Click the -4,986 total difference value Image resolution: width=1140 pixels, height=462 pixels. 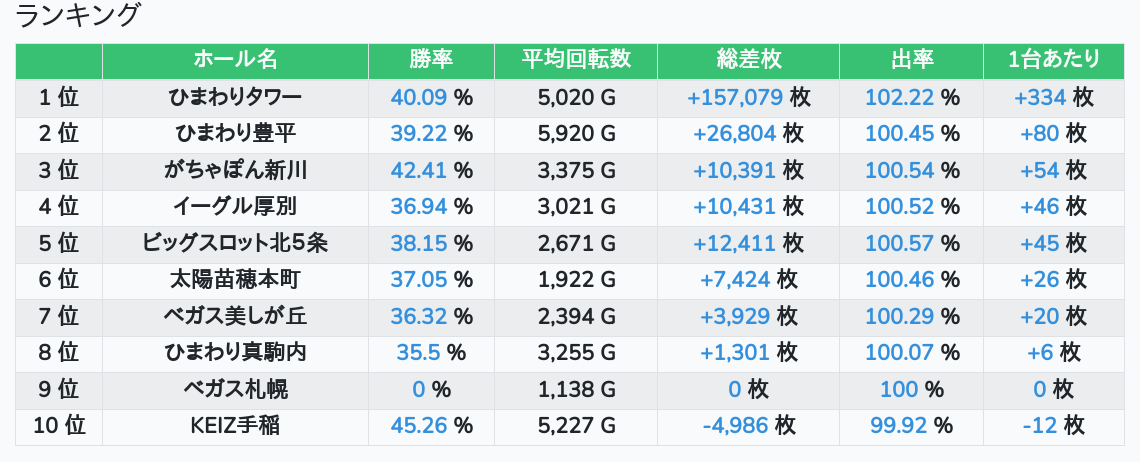(735, 426)
